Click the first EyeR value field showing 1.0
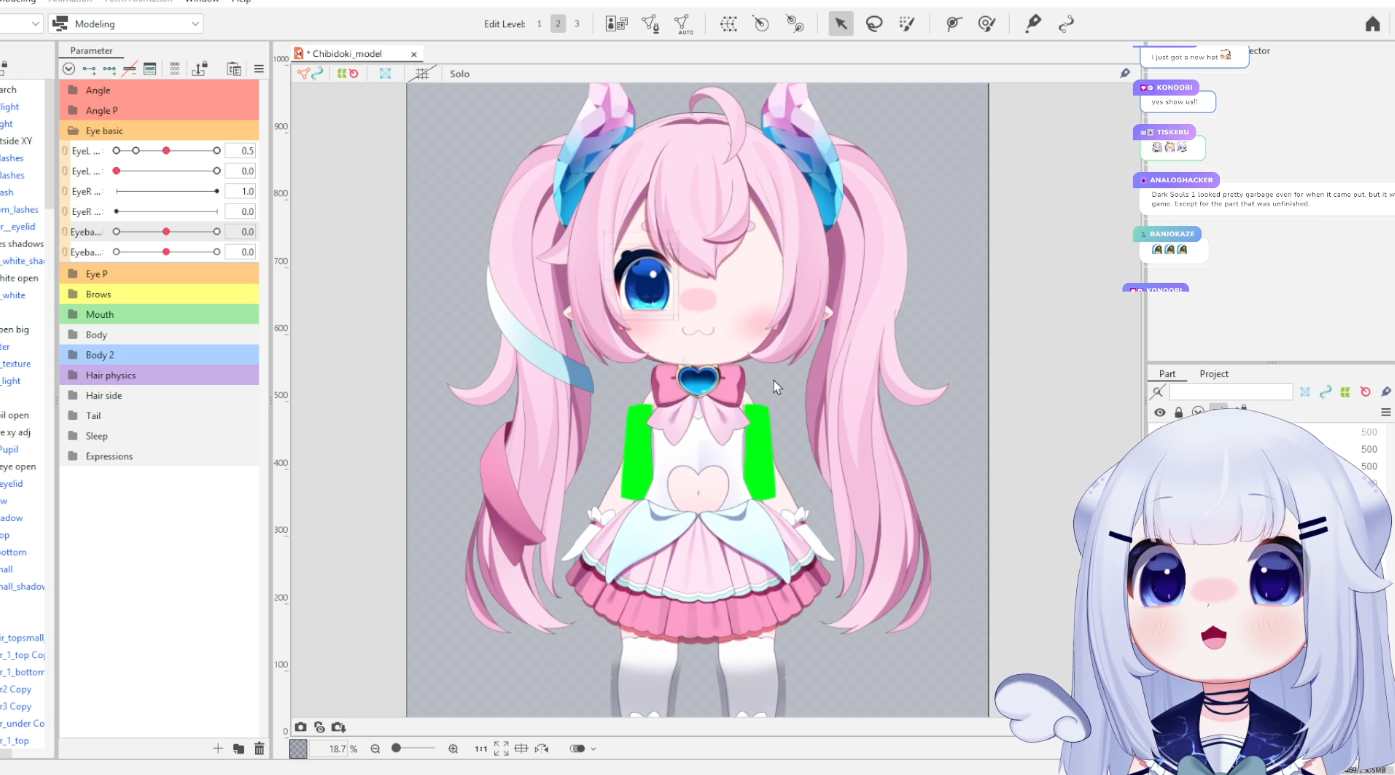Image resolution: width=1395 pixels, height=775 pixels. click(240, 191)
